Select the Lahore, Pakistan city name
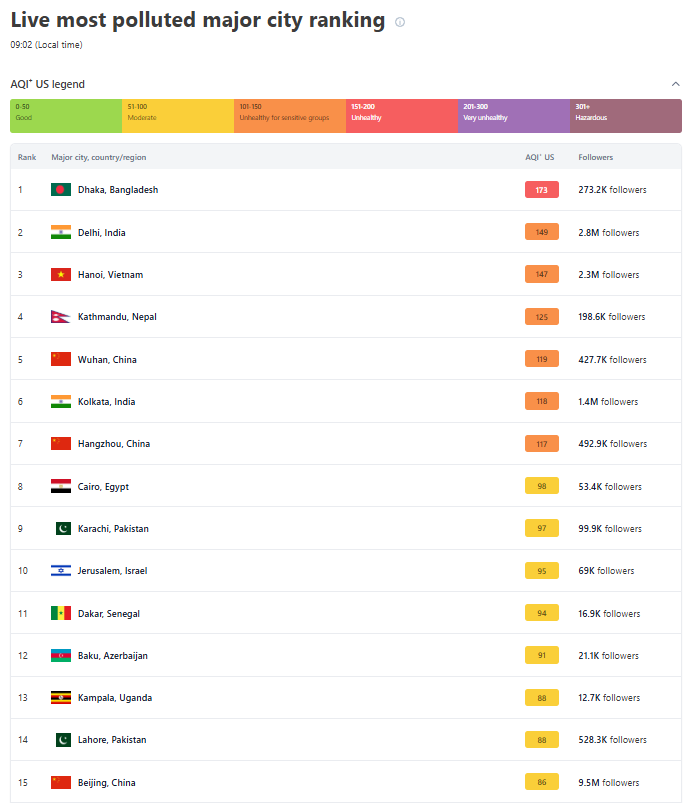 click(x=112, y=740)
